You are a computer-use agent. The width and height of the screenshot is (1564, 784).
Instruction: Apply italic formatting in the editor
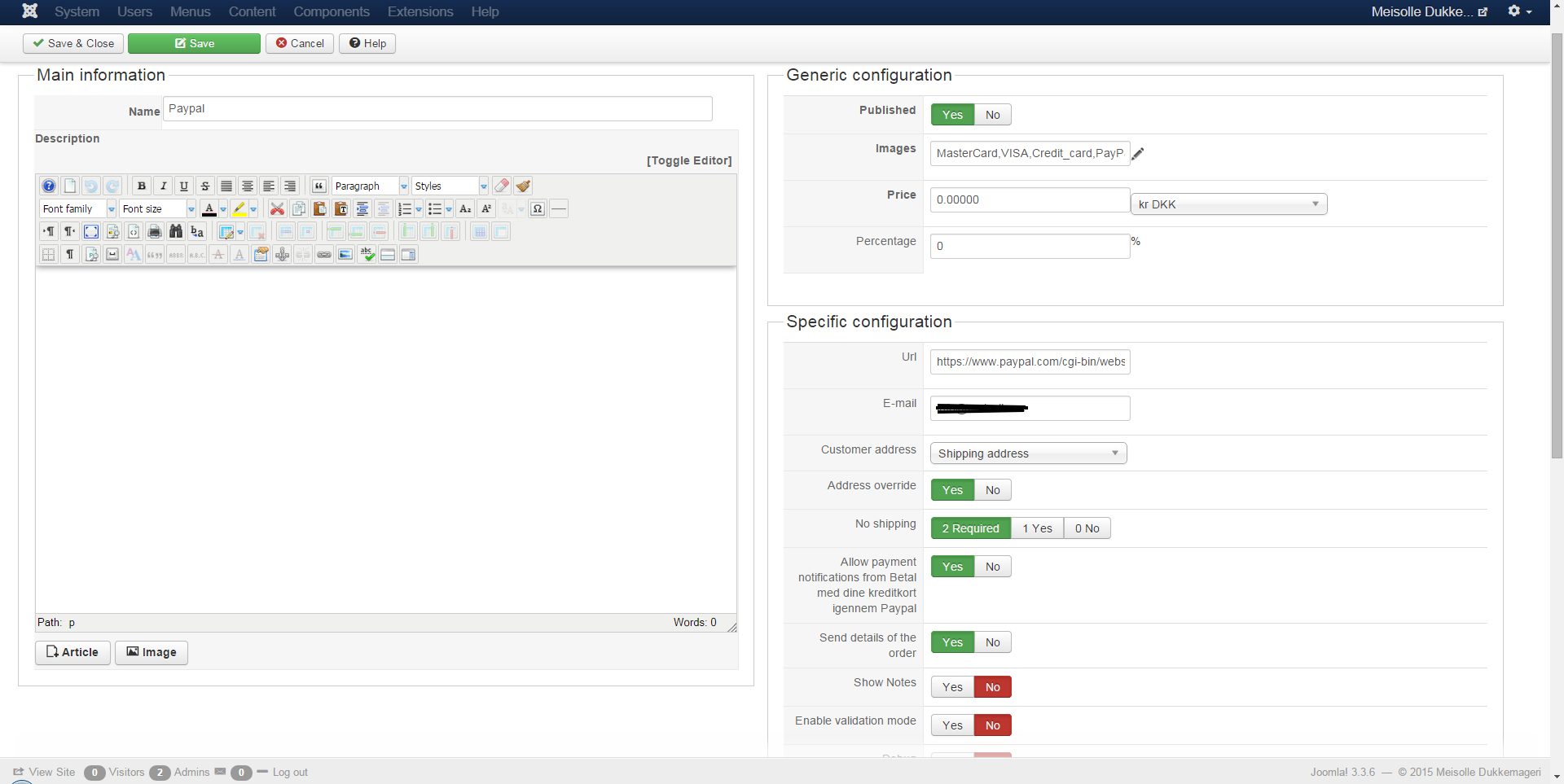[163, 186]
